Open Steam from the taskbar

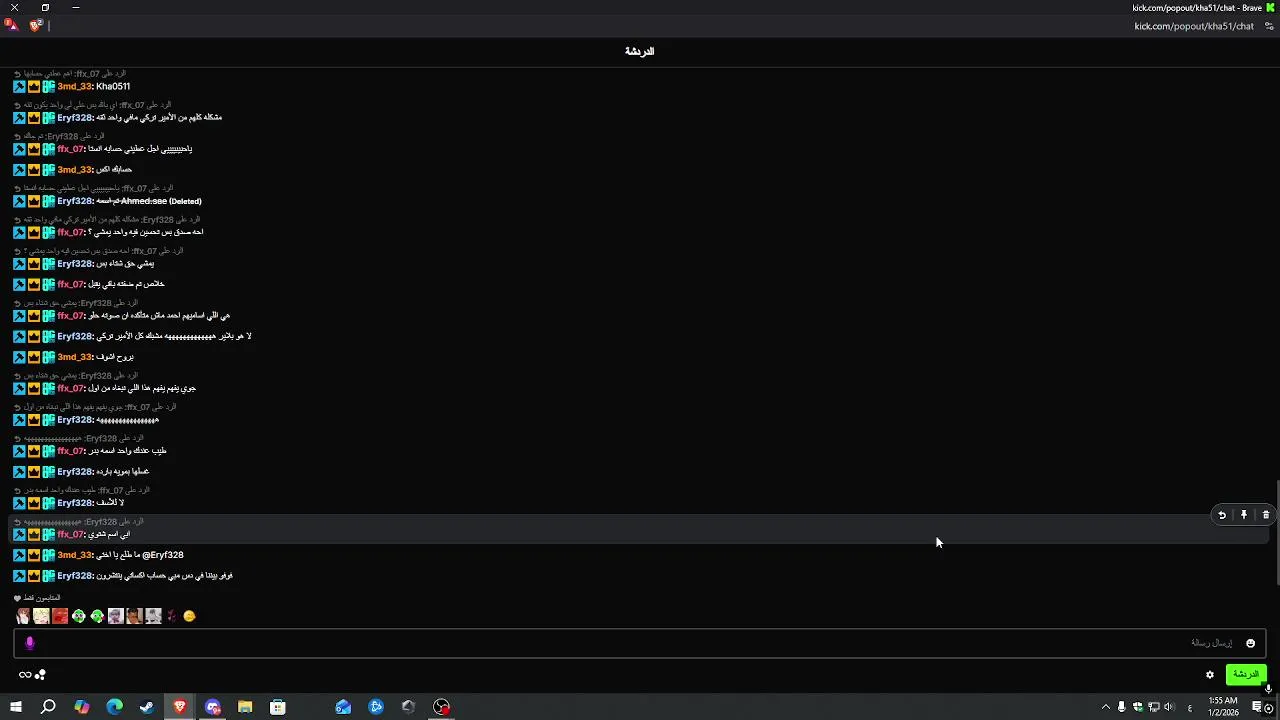coord(147,707)
